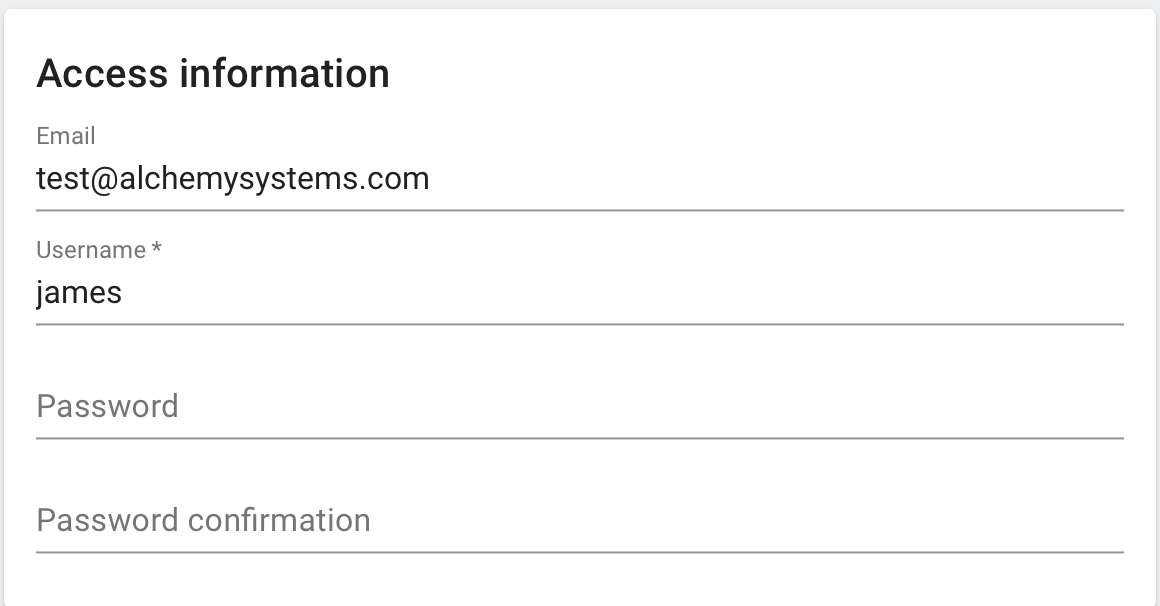Click the underline beneath Password confirmation

[x=580, y=552]
